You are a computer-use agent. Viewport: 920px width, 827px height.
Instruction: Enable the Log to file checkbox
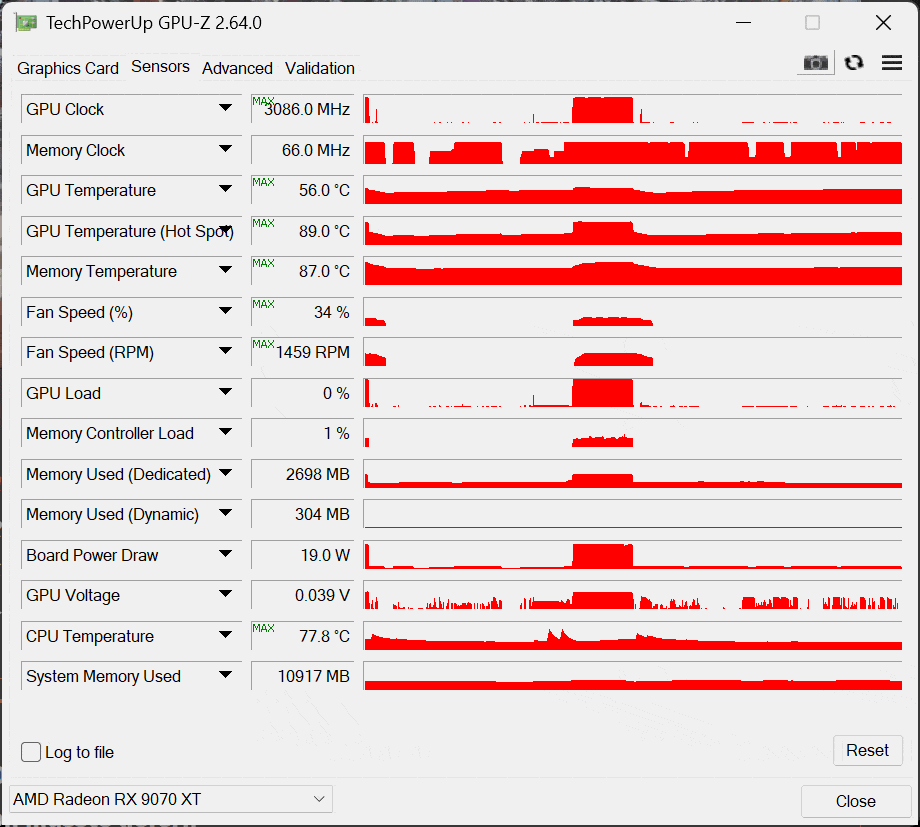click(x=31, y=752)
